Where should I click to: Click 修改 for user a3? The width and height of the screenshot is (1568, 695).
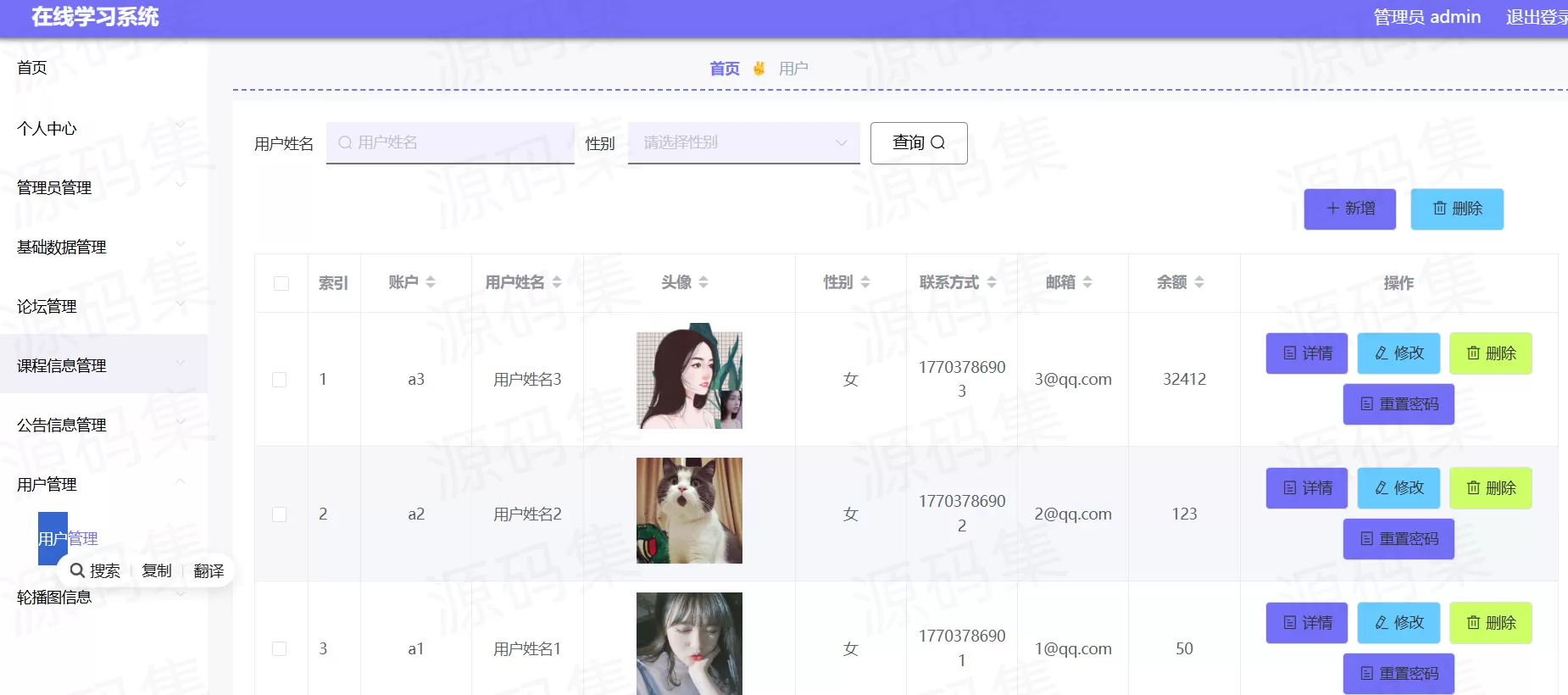click(1398, 353)
